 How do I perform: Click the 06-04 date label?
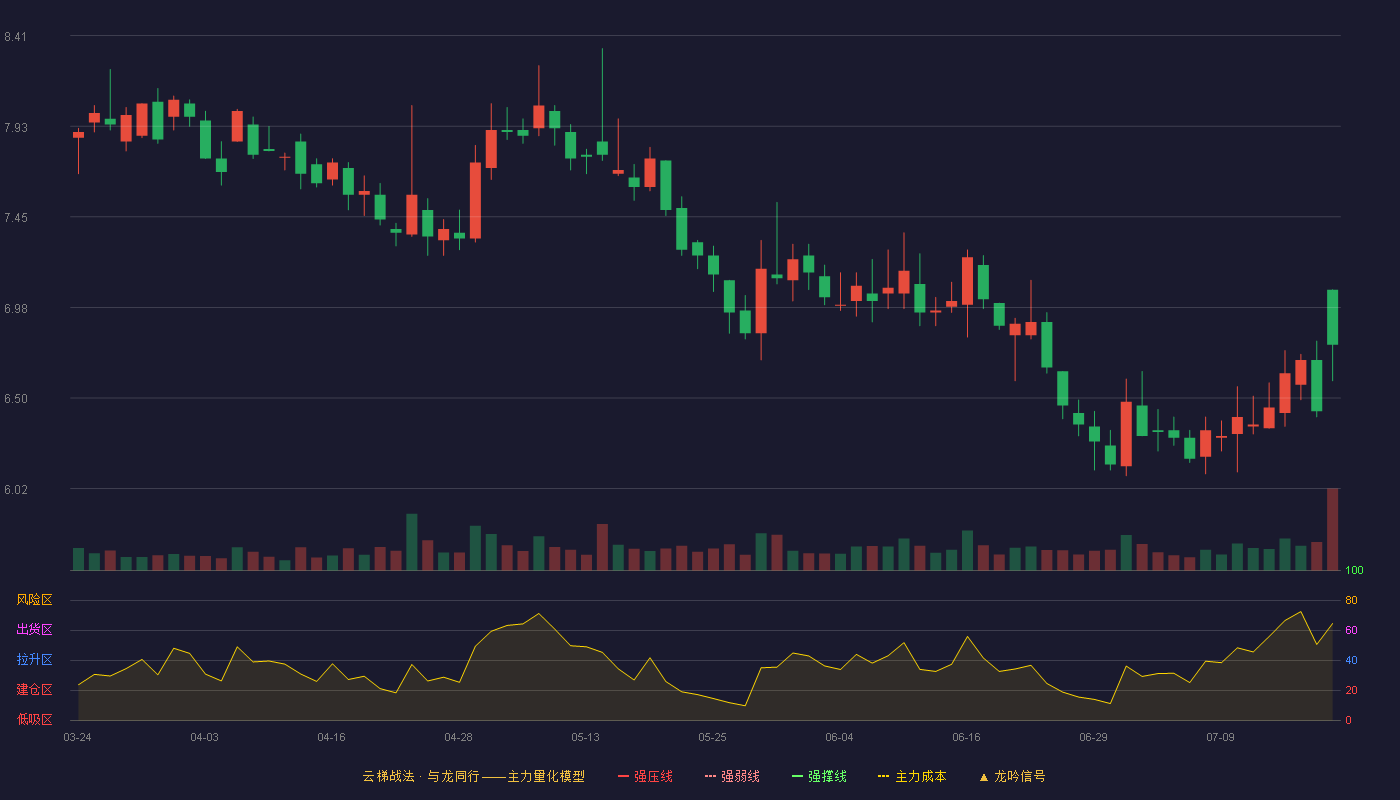coord(840,737)
